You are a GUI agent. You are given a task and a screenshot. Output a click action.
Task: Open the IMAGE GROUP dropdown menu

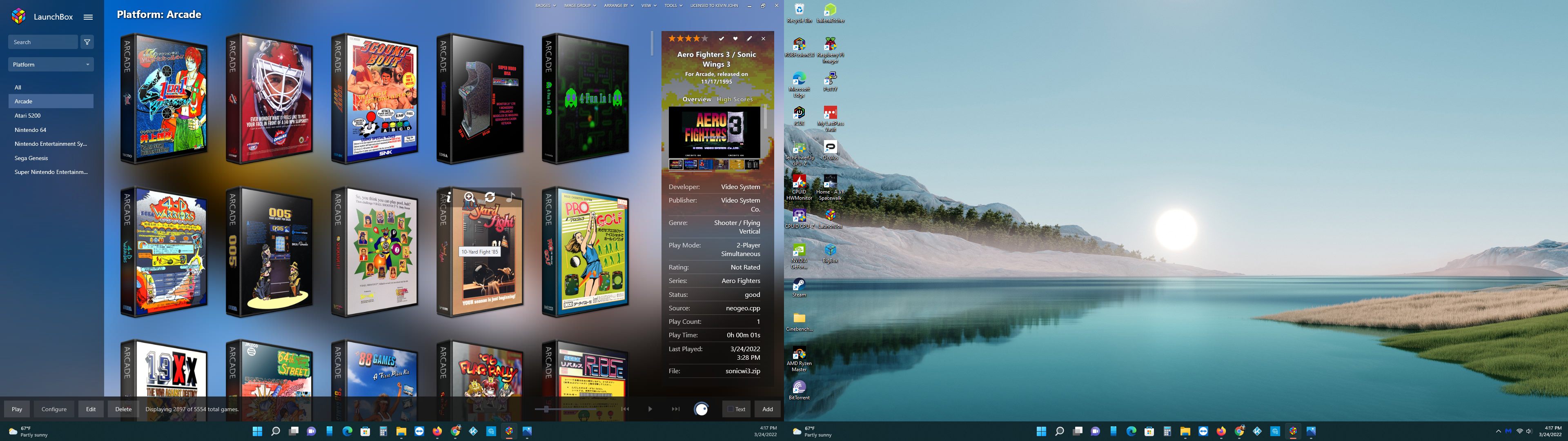[x=580, y=5]
